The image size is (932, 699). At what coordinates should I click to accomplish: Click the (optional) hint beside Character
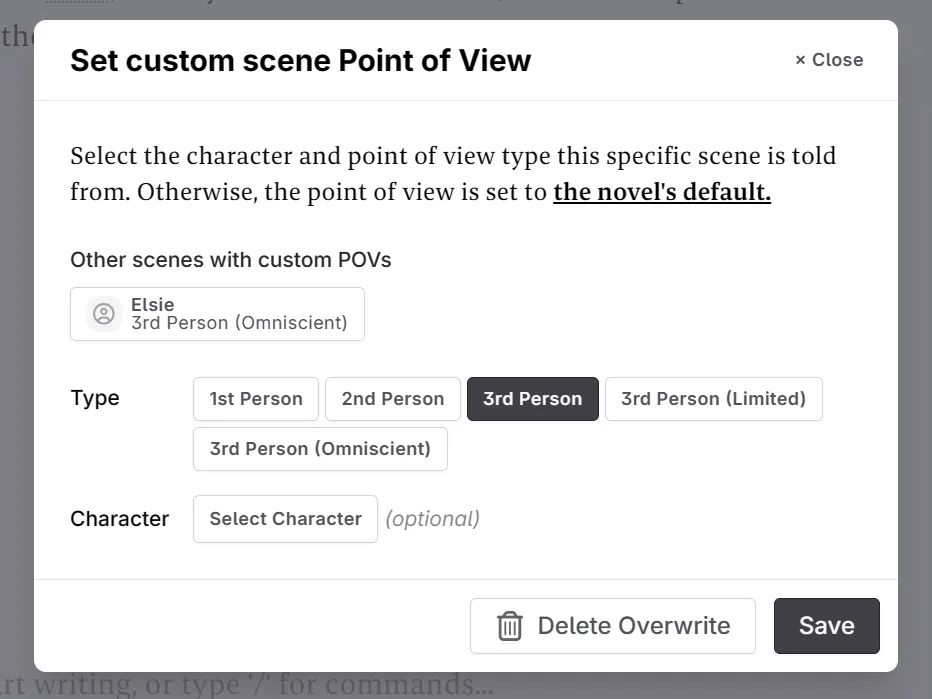pyautogui.click(x=432, y=518)
